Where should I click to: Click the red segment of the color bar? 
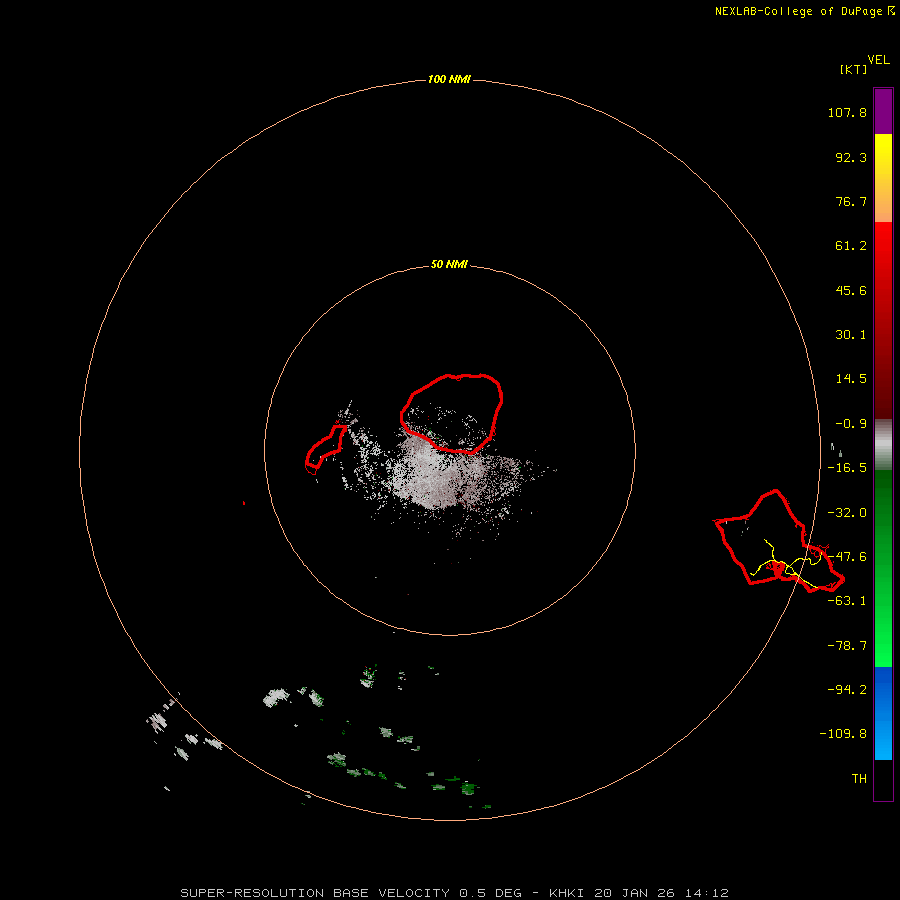point(883,320)
